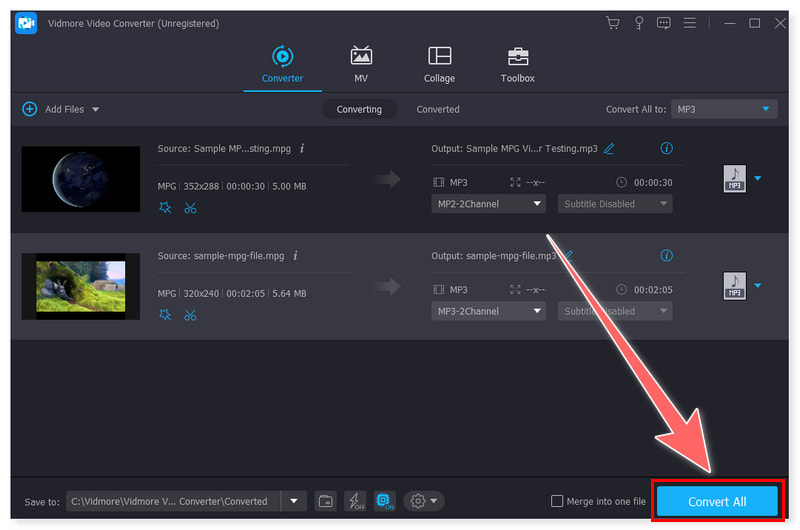Click the pencil rename icon for the first output
Viewport: 800px width, 530px height.
point(609,149)
